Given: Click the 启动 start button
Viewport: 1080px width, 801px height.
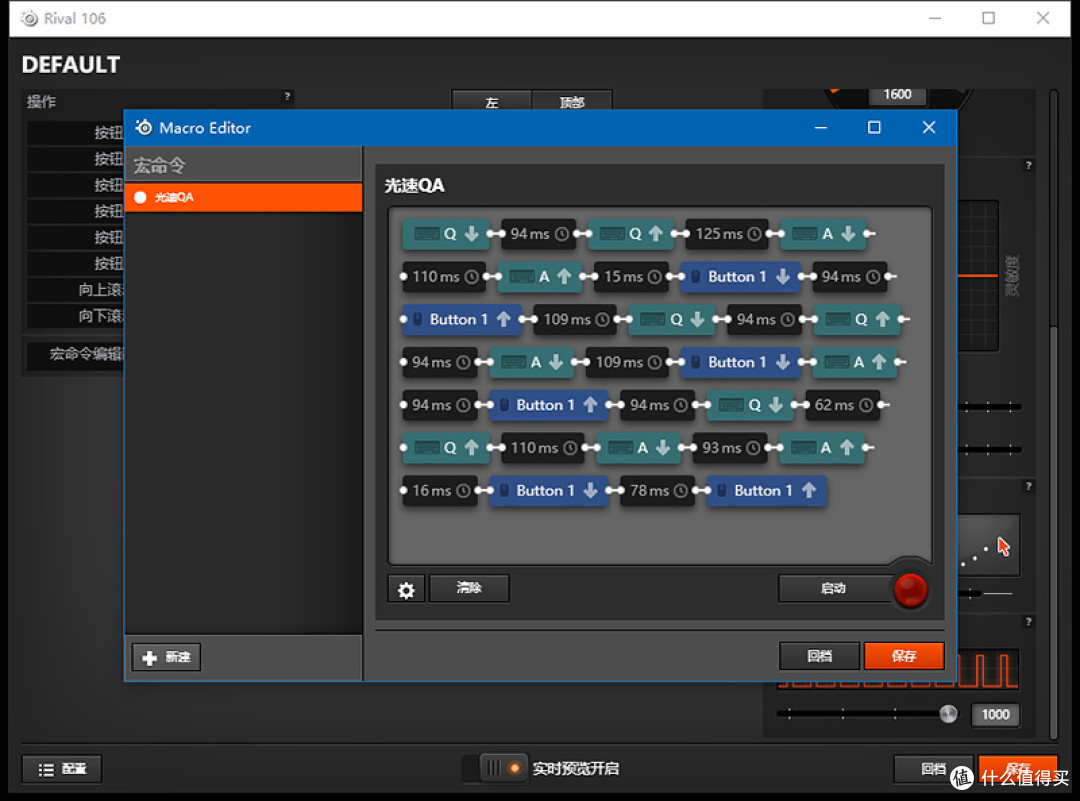Looking at the screenshot, I should pos(833,588).
